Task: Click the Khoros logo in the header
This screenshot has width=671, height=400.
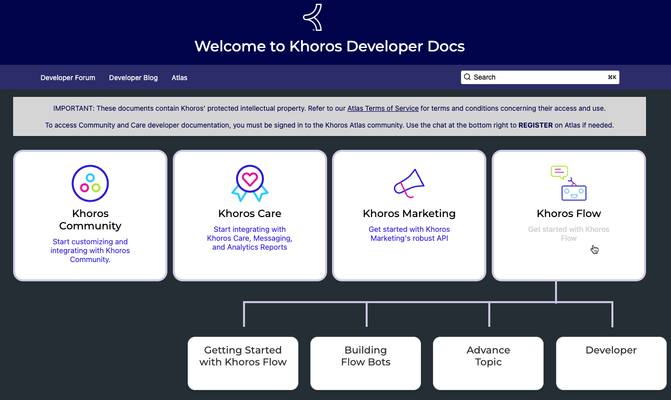Action: [x=313, y=18]
